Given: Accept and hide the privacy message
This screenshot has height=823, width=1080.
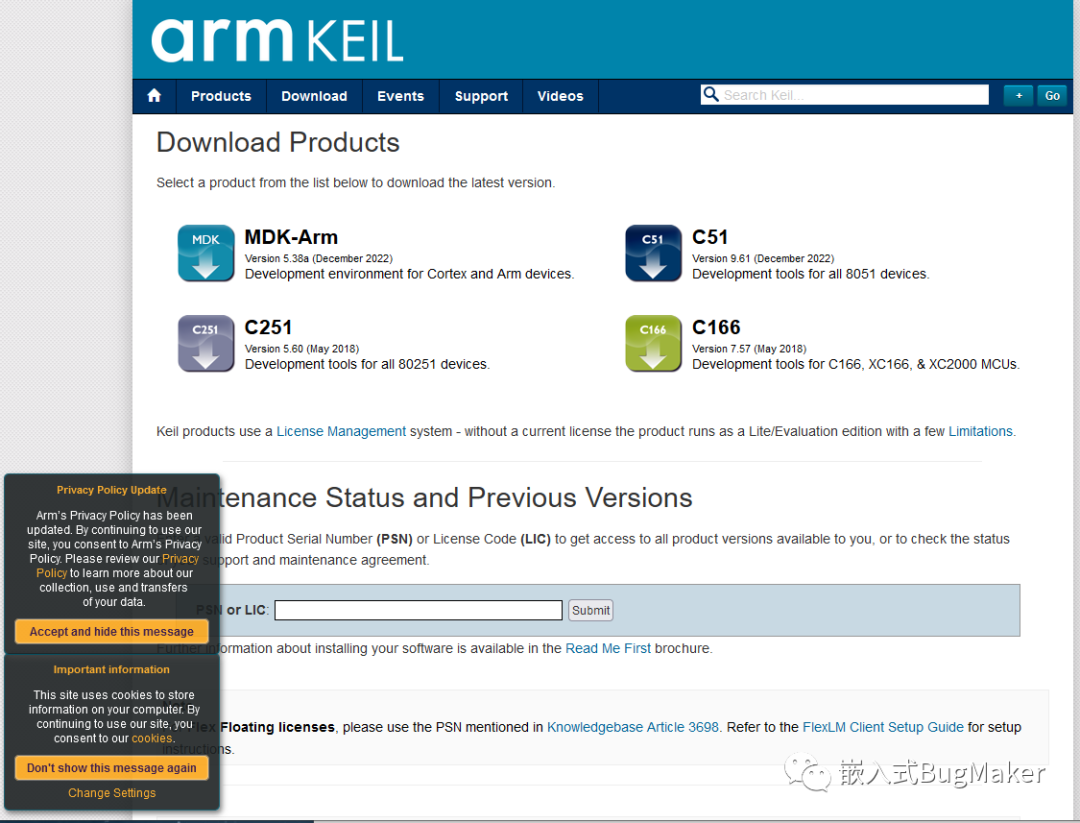Looking at the screenshot, I should 112,632.
